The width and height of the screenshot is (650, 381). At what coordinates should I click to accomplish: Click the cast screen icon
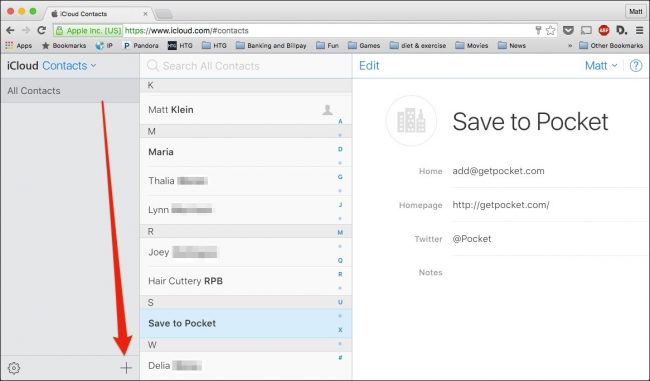[586, 30]
